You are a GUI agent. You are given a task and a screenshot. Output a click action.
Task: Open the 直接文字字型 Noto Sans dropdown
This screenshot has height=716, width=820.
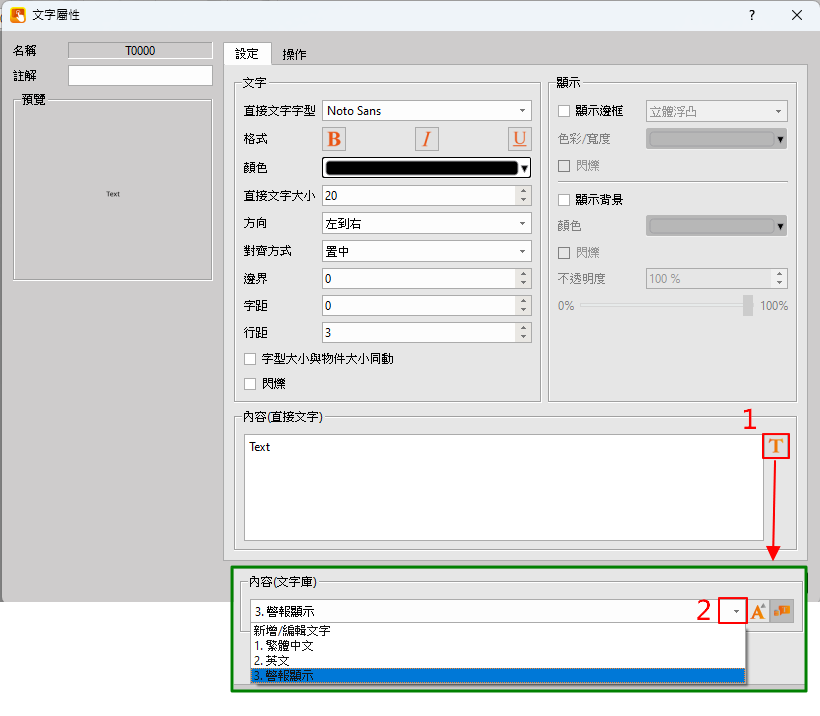[426, 111]
